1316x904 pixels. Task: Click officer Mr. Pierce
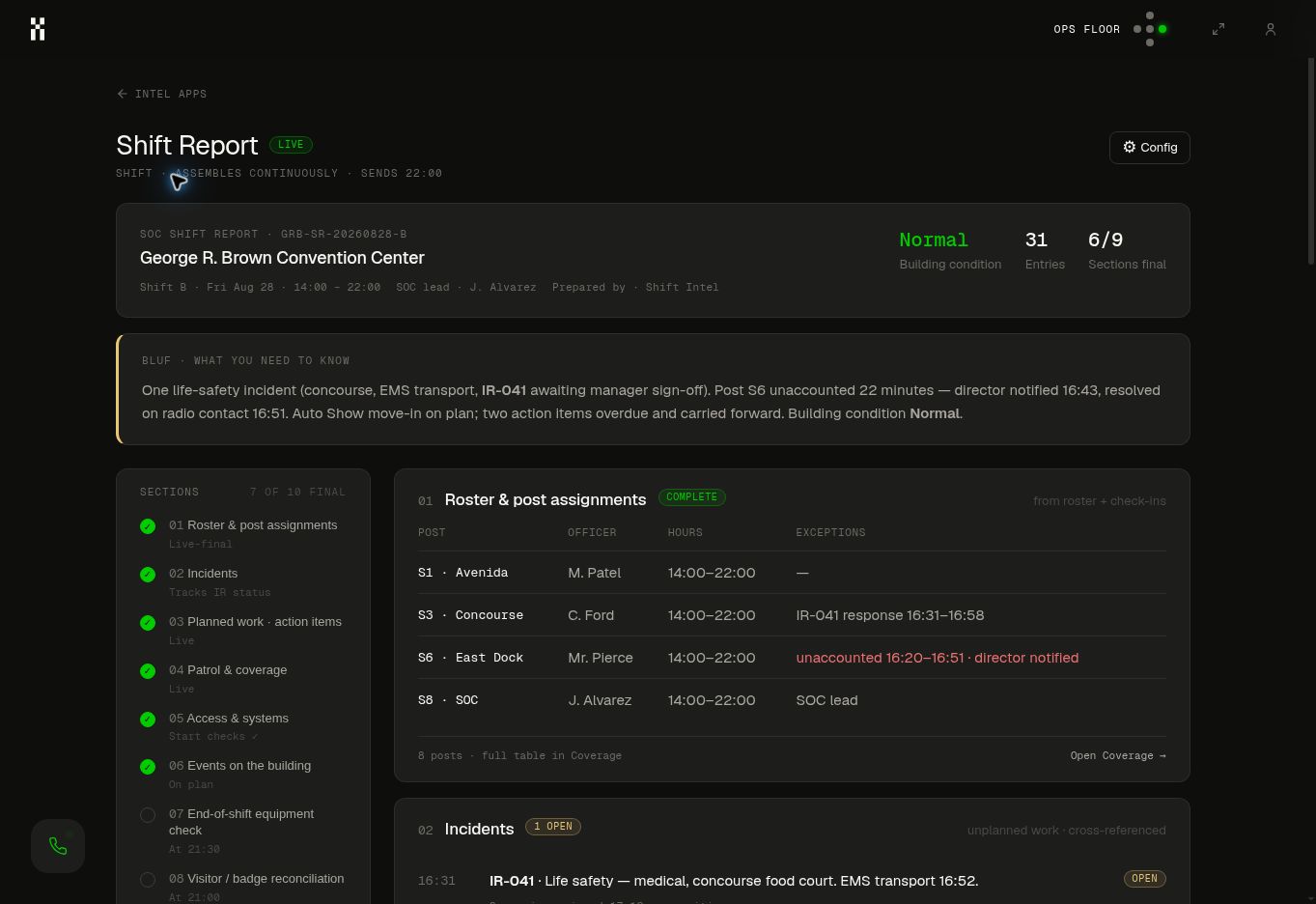coord(601,658)
